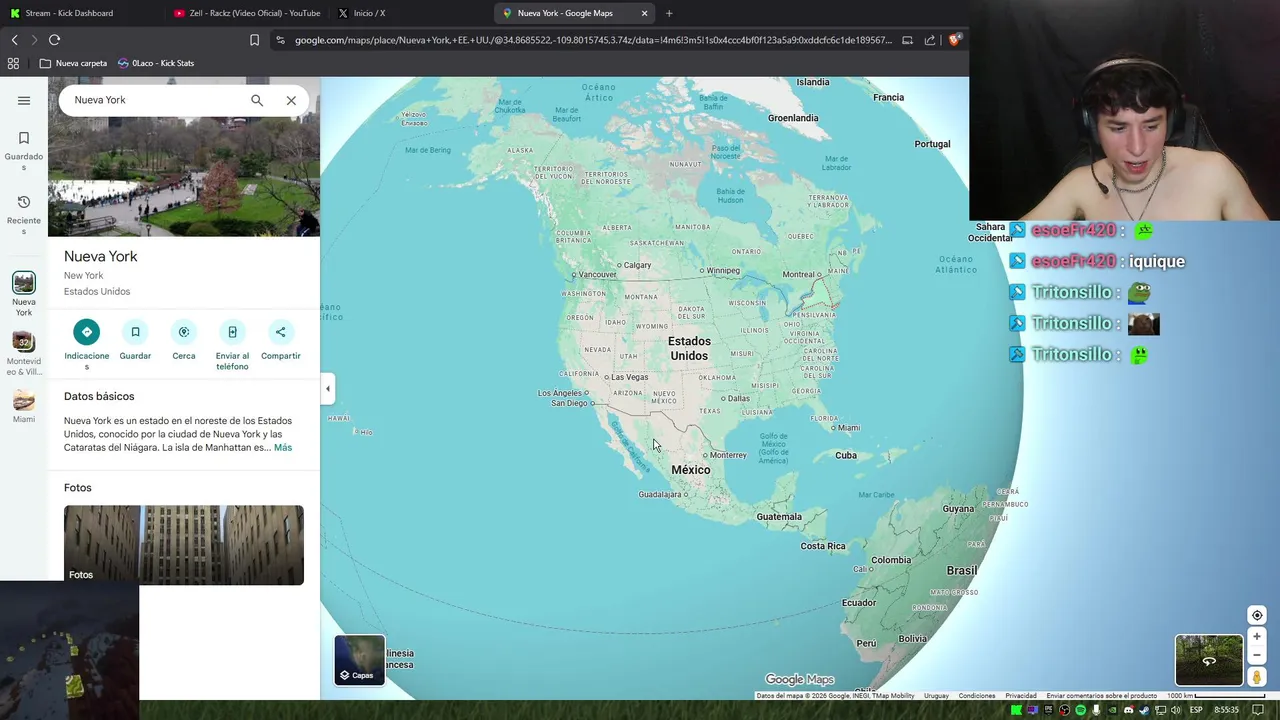Open Spotify from the system tray

(x=1080, y=710)
